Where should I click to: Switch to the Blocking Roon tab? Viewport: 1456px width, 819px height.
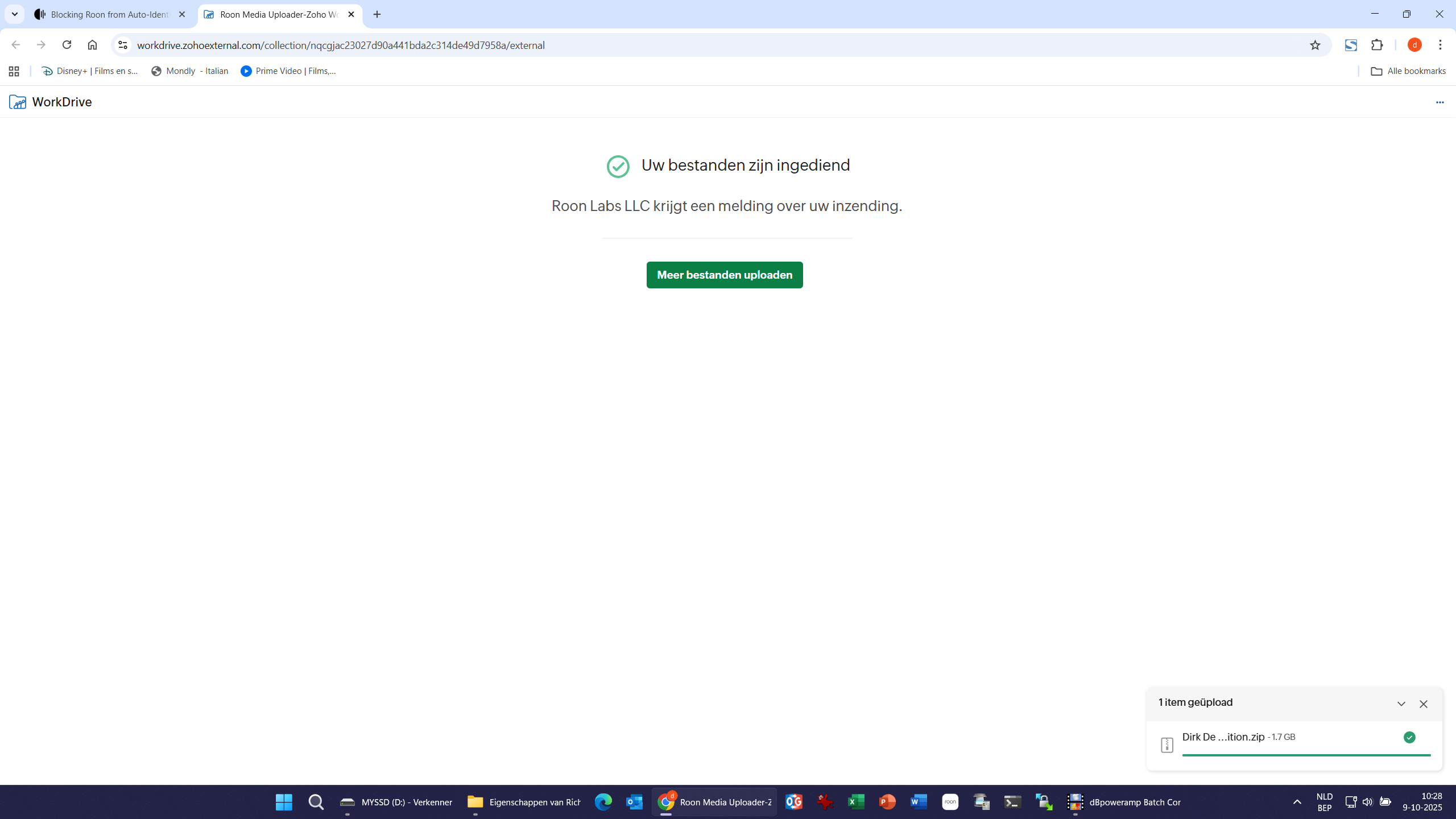click(108, 14)
